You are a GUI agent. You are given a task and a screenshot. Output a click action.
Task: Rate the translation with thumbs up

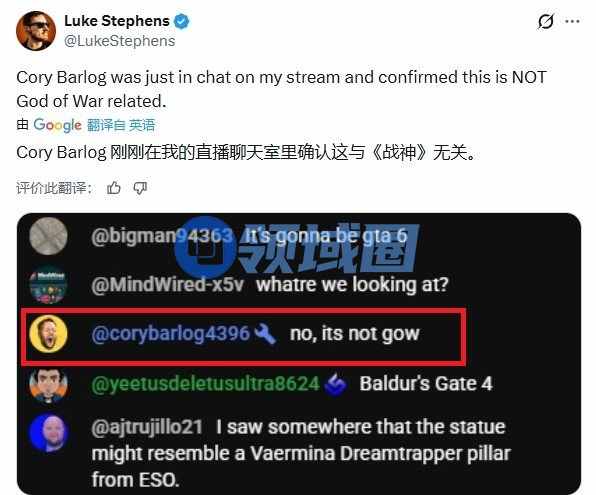(x=114, y=188)
